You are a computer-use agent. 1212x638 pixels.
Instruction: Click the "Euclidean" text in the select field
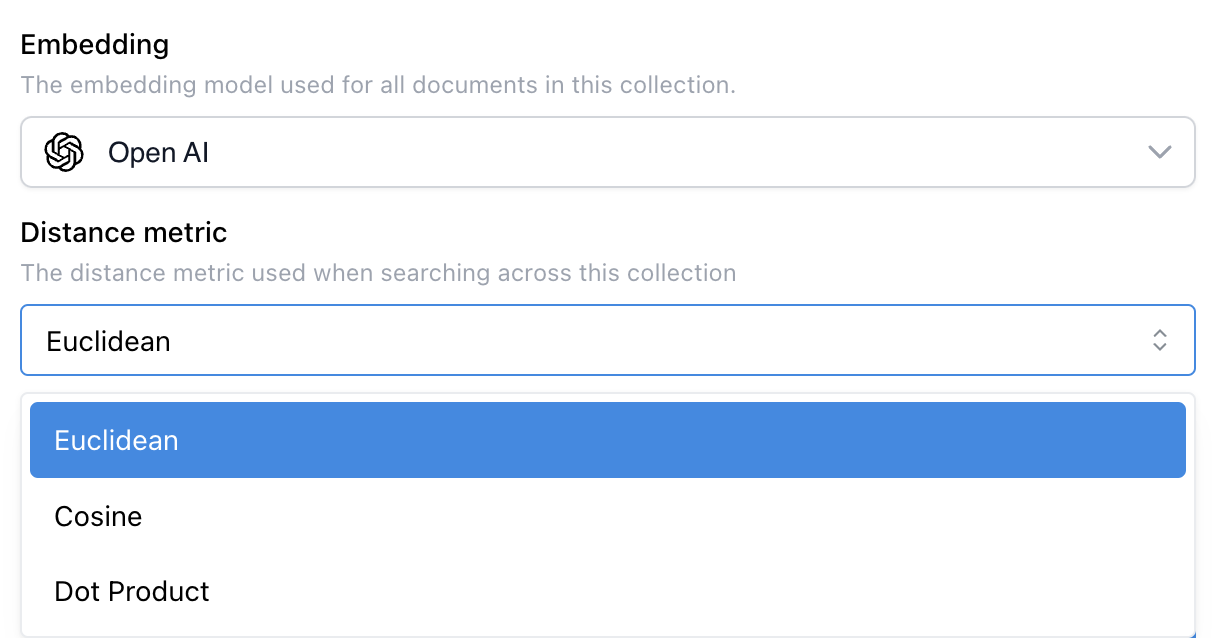click(108, 341)
